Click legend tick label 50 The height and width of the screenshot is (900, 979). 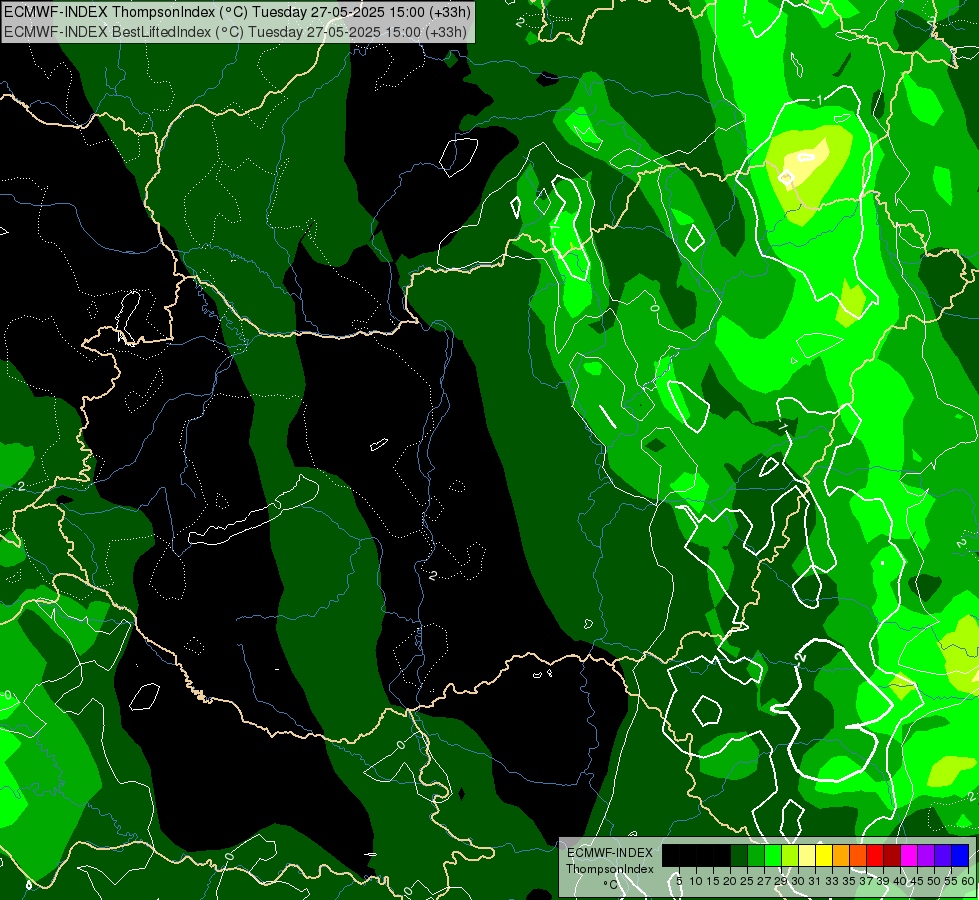tap(933, 881)
